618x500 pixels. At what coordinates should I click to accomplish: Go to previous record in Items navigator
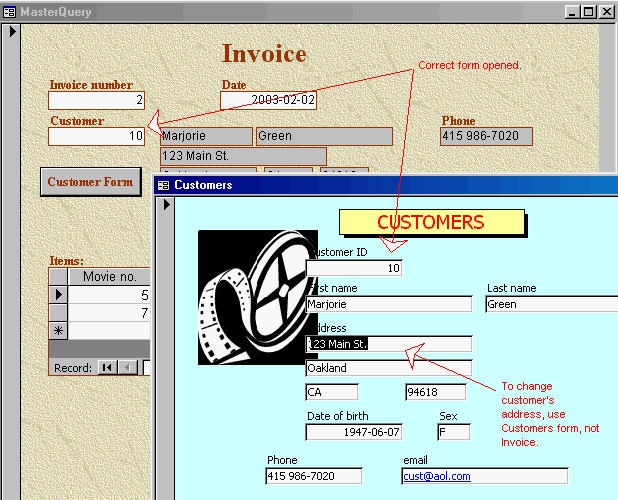(127, 368)
